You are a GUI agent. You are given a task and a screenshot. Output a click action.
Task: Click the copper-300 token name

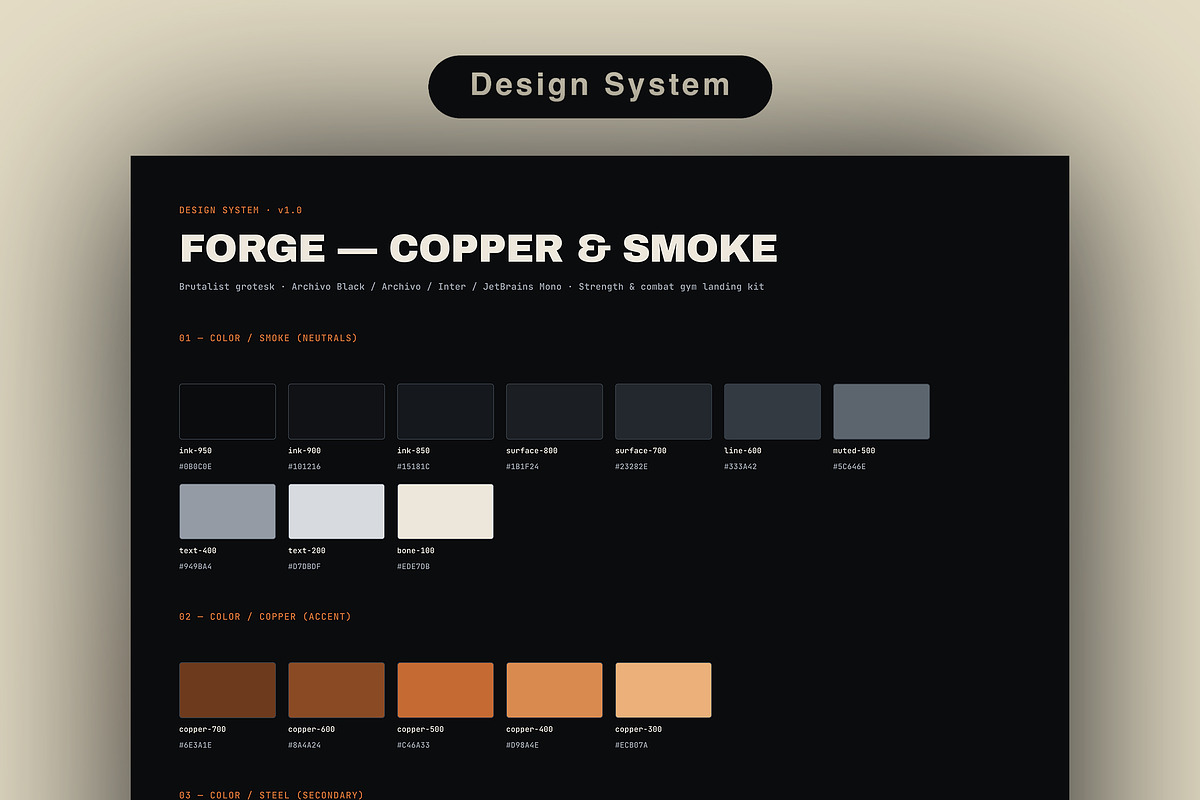639,730
